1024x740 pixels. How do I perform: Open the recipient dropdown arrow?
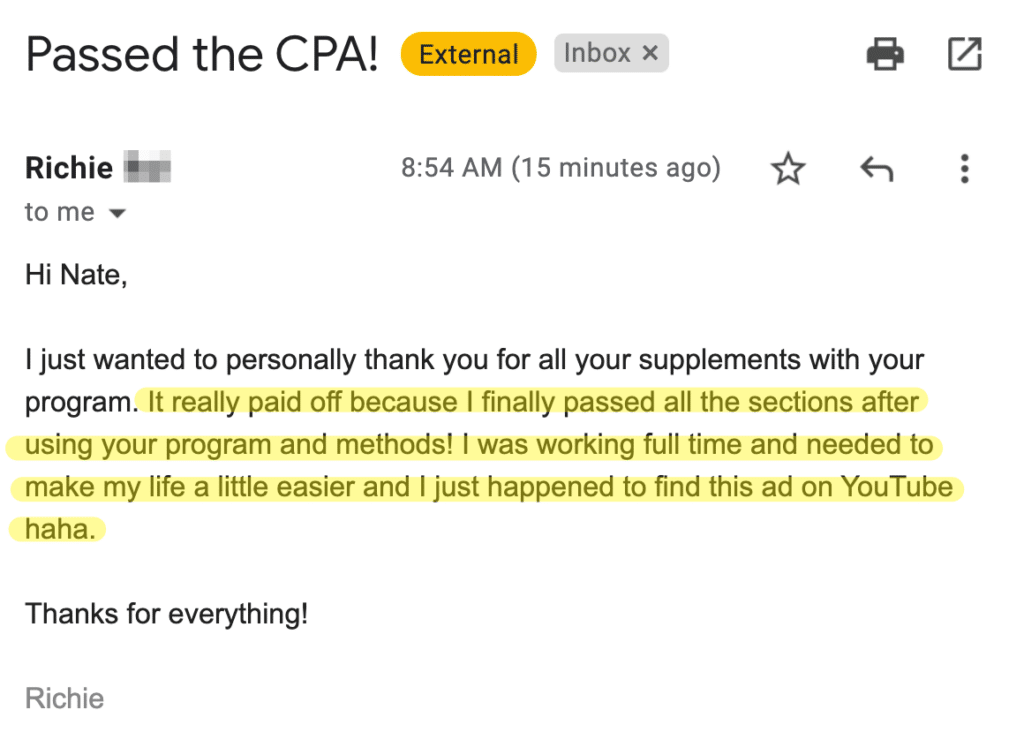pyautogui.click(x=117, y=213)
